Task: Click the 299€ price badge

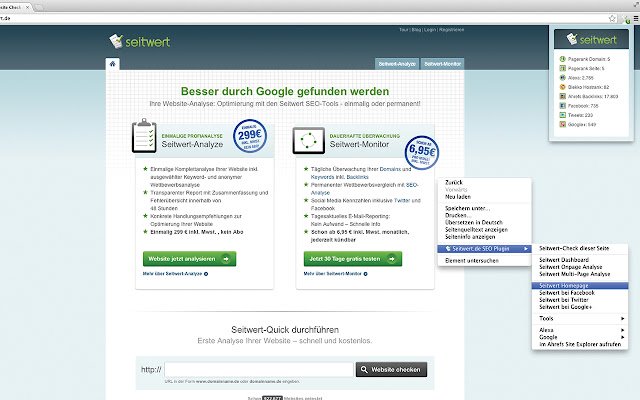Action: tap(250, 136)
